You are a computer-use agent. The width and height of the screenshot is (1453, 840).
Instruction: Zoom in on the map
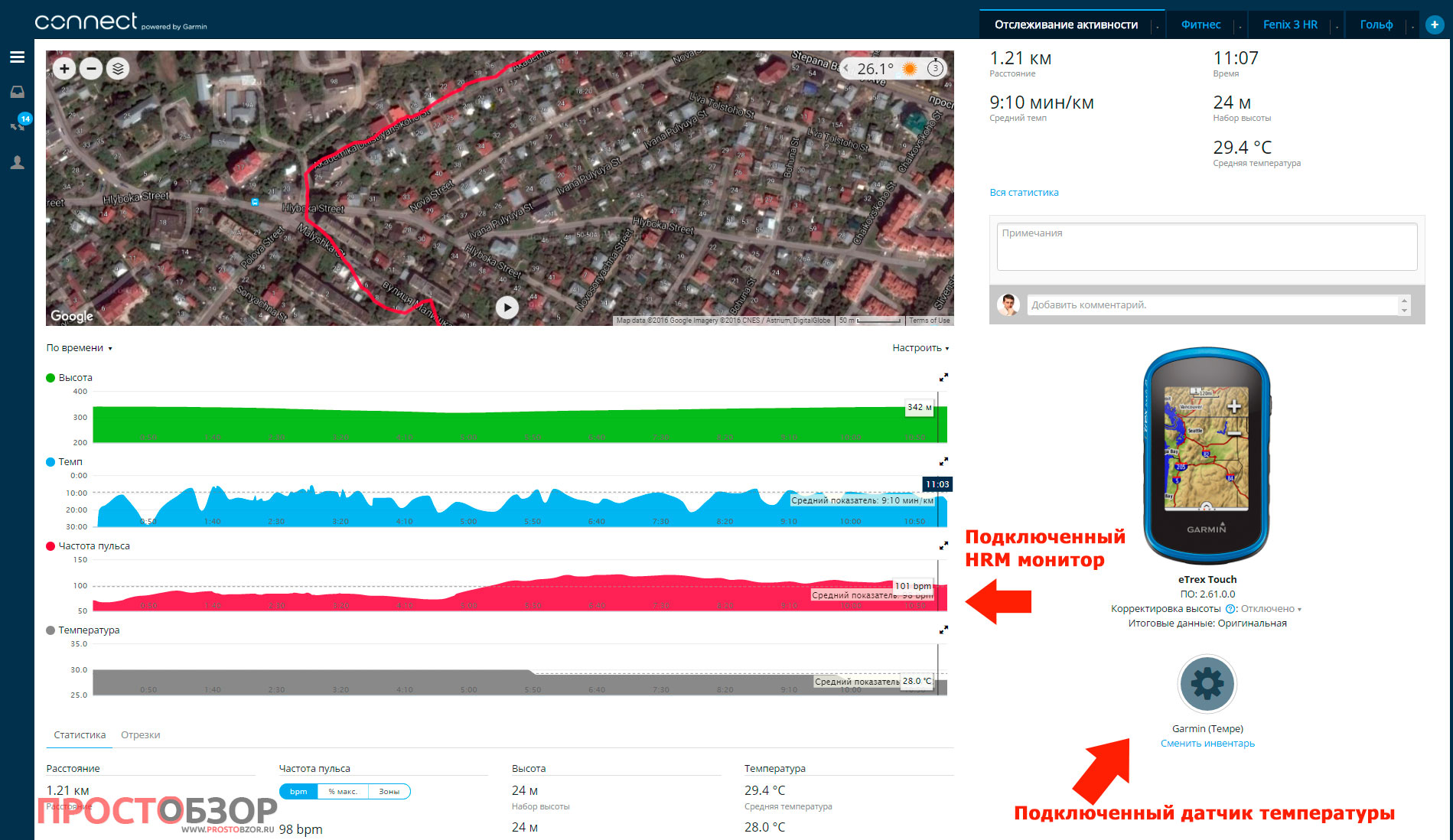click(x=64, y=69)
